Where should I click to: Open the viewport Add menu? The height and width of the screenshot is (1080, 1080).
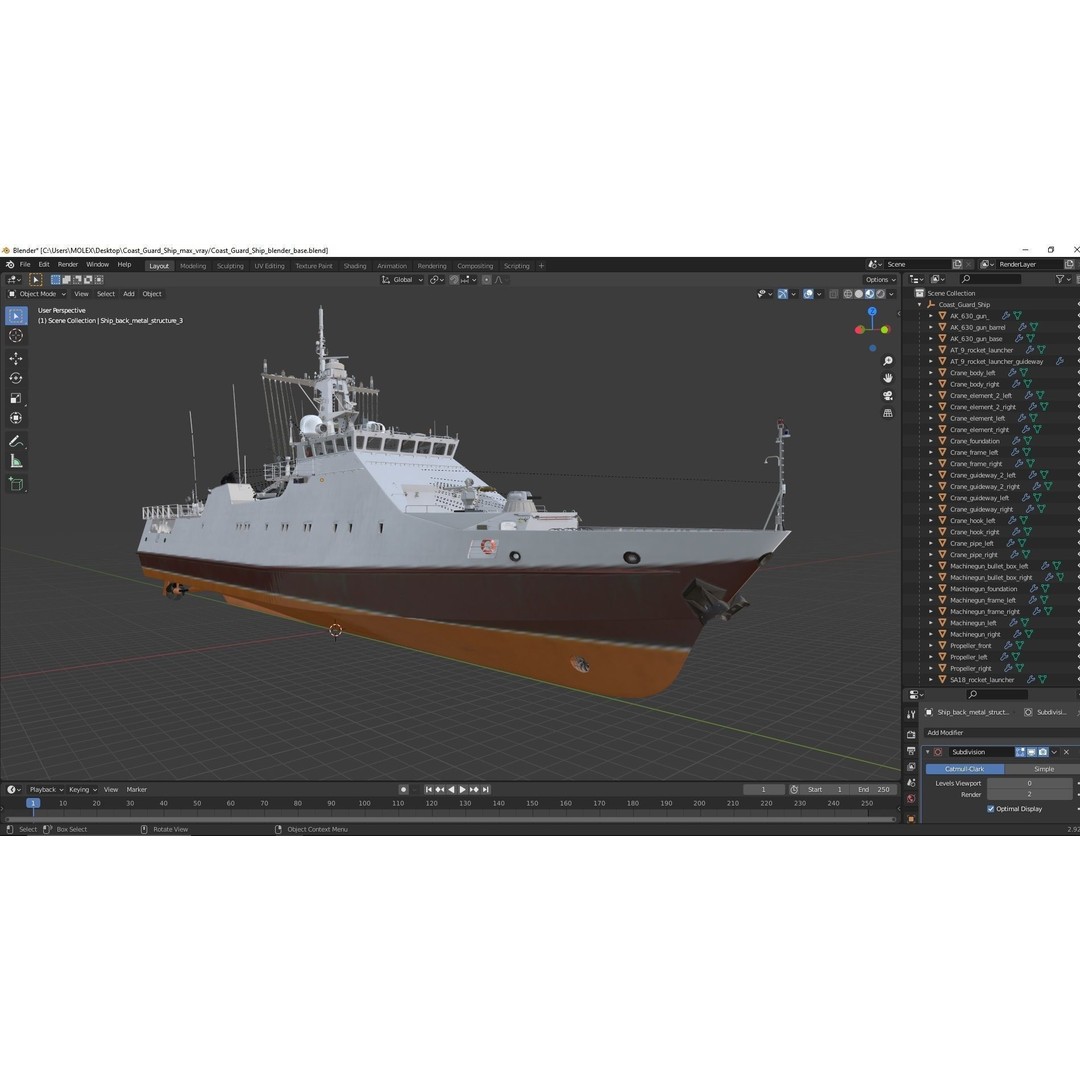[x=129, y=294]
